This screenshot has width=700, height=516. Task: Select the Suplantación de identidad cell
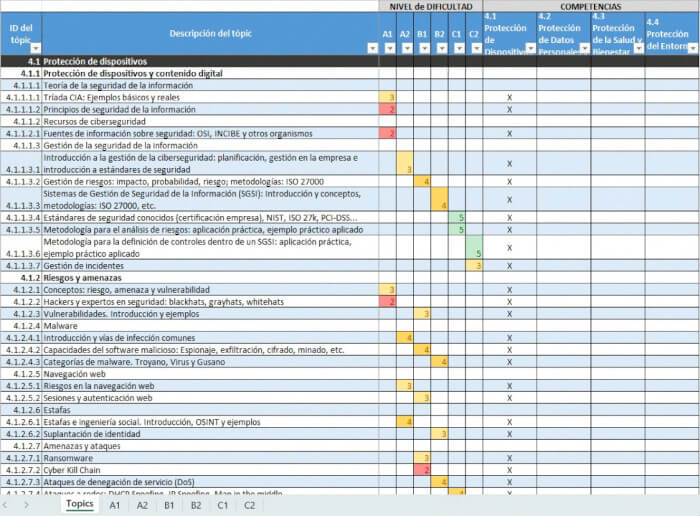209,433
